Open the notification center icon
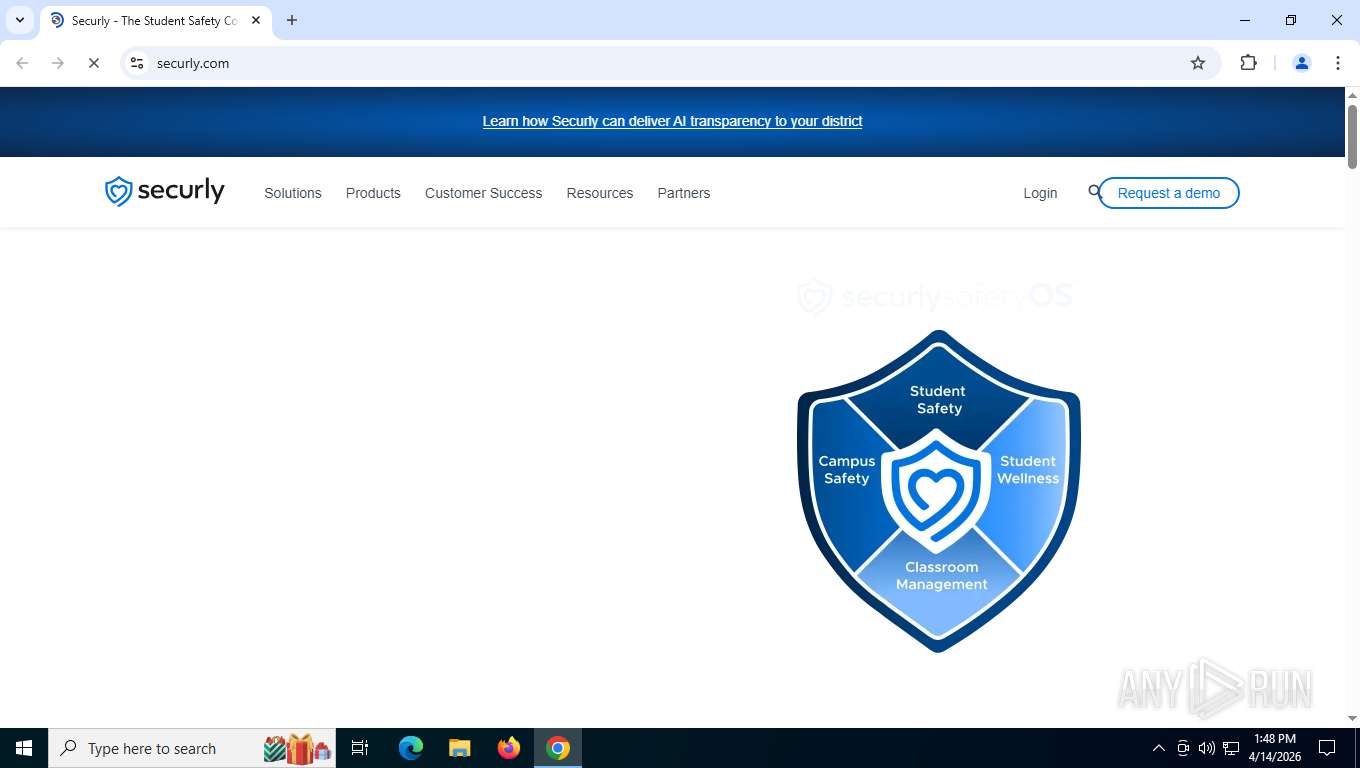Image resolution: width=1360 pixels, height=768 pixels. point(1327,748)
